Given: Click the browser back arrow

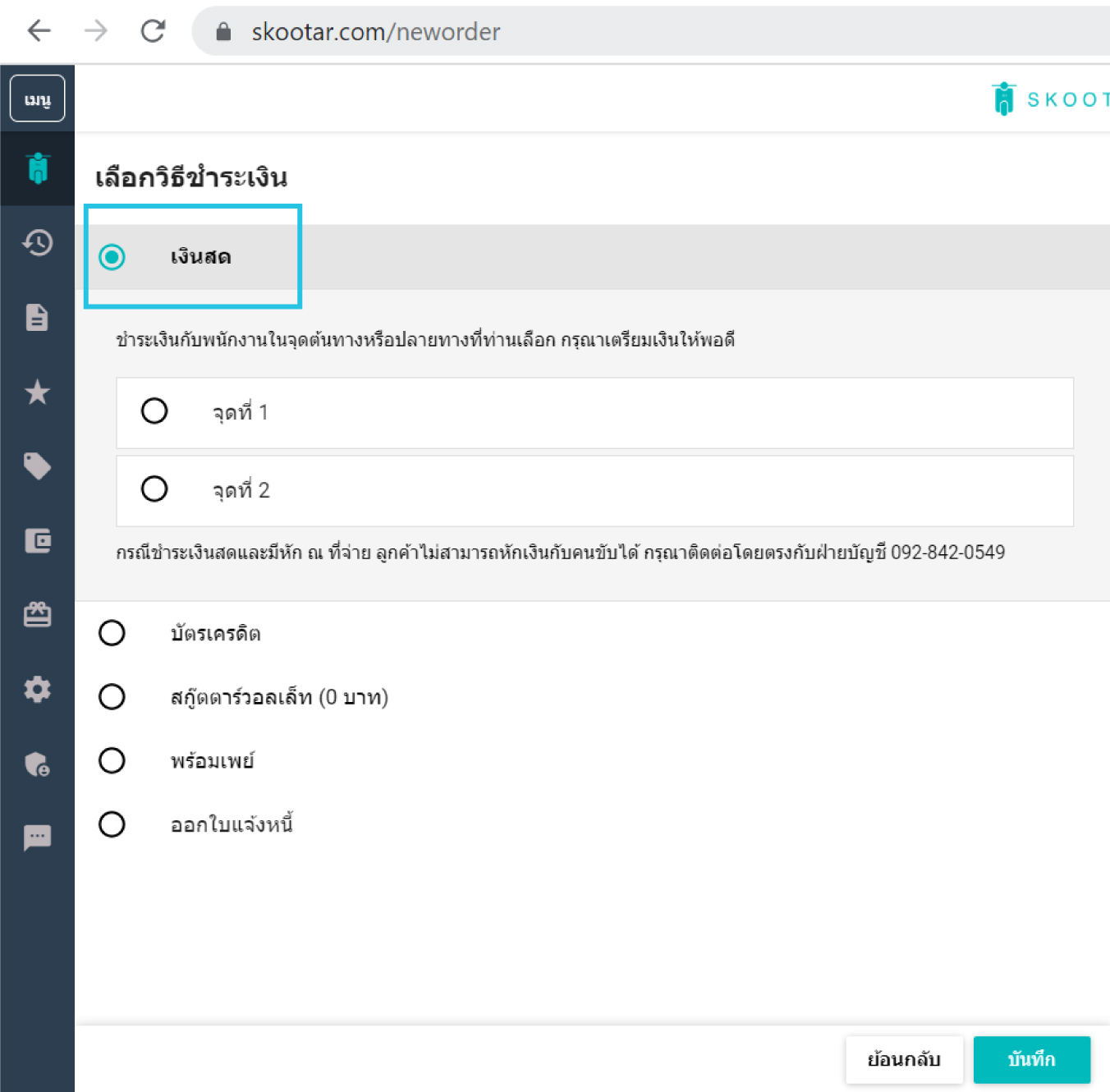Looking at the screenshot, I should (39, 31).
